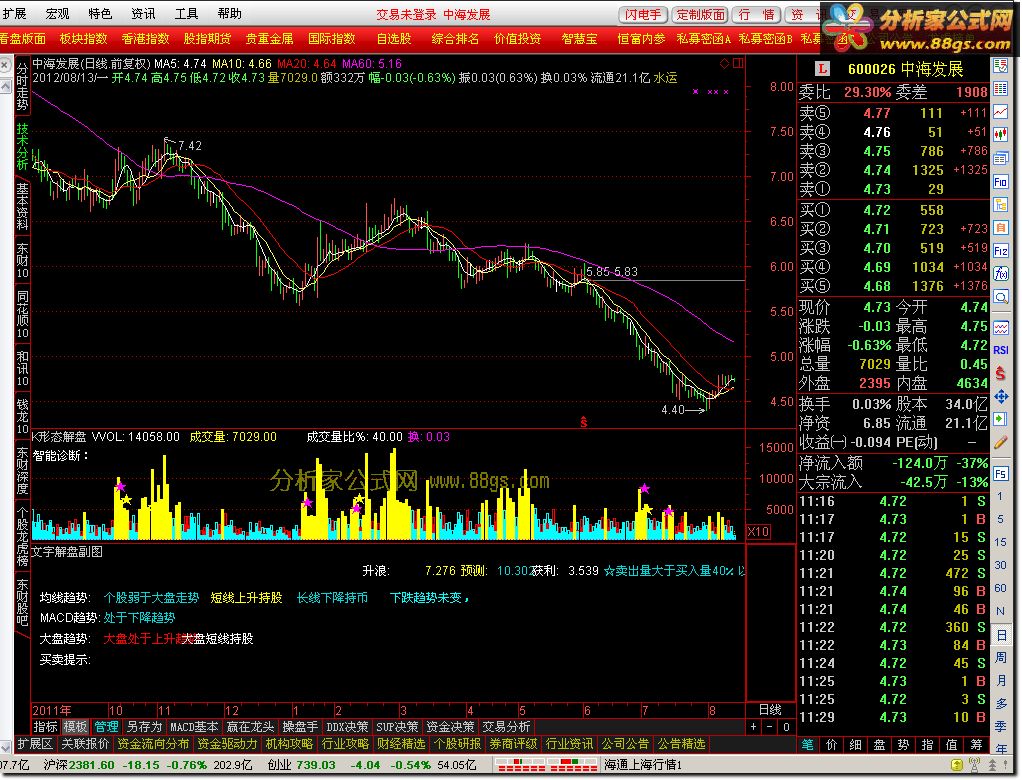This screenshot has height=780, width=1022.
Task: Select the 基本资料 side tab
Action: [22, 207]
